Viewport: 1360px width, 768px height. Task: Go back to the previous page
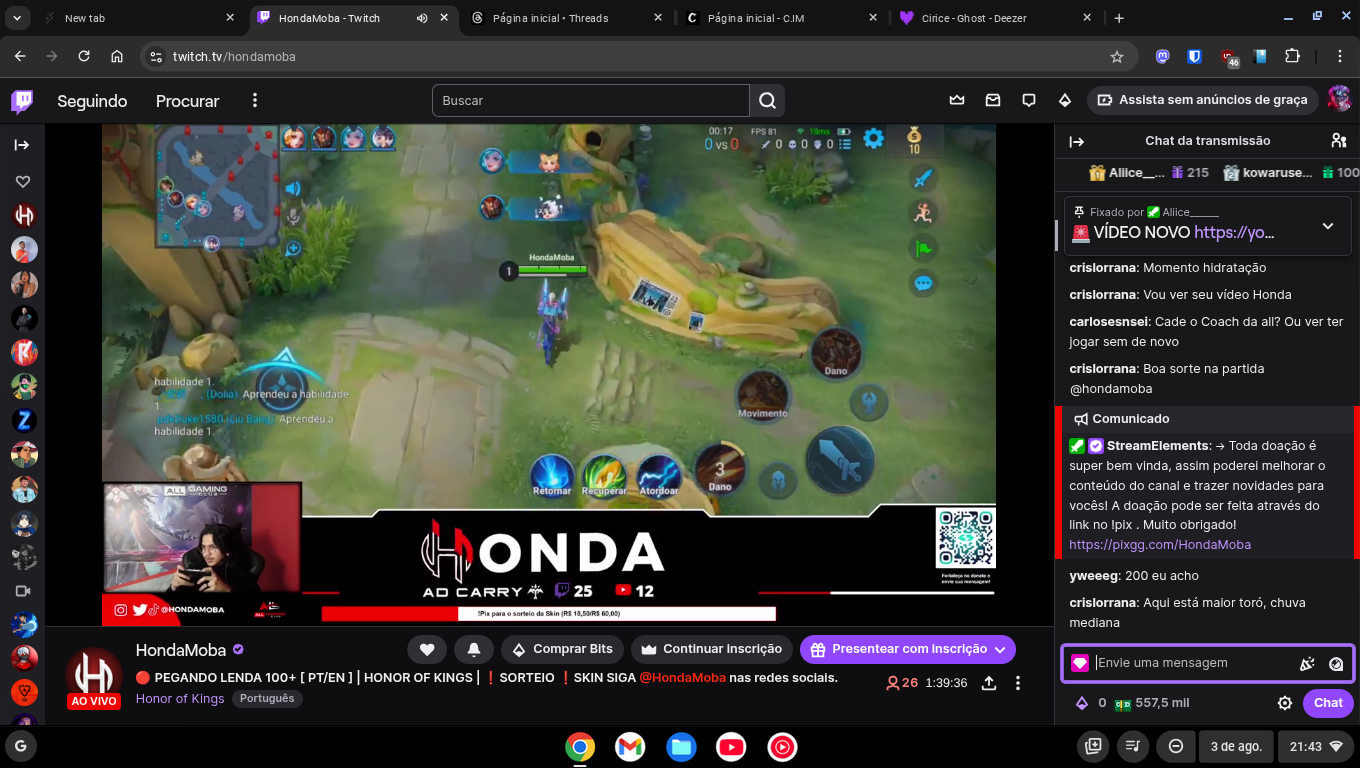click(22, 57)
